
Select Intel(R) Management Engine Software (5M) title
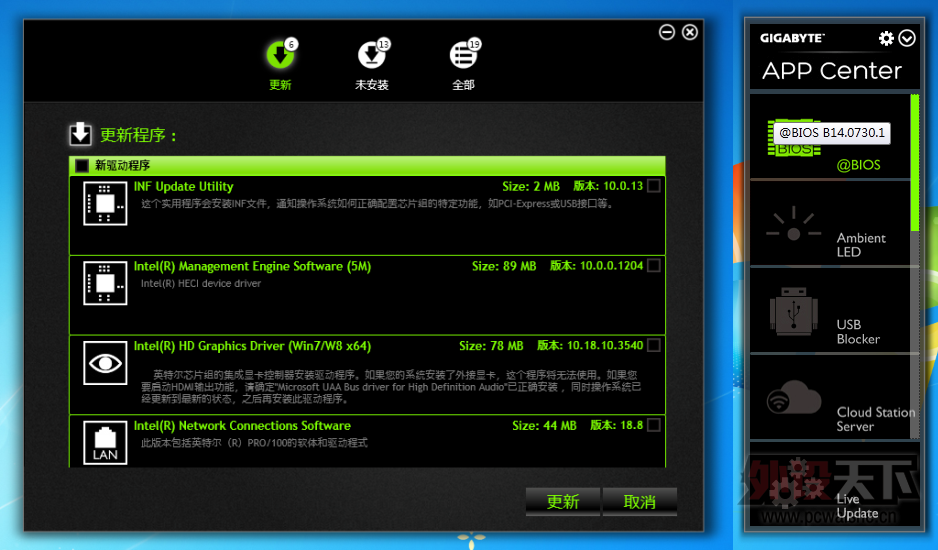pyautogui.click(x=252, y=266)
